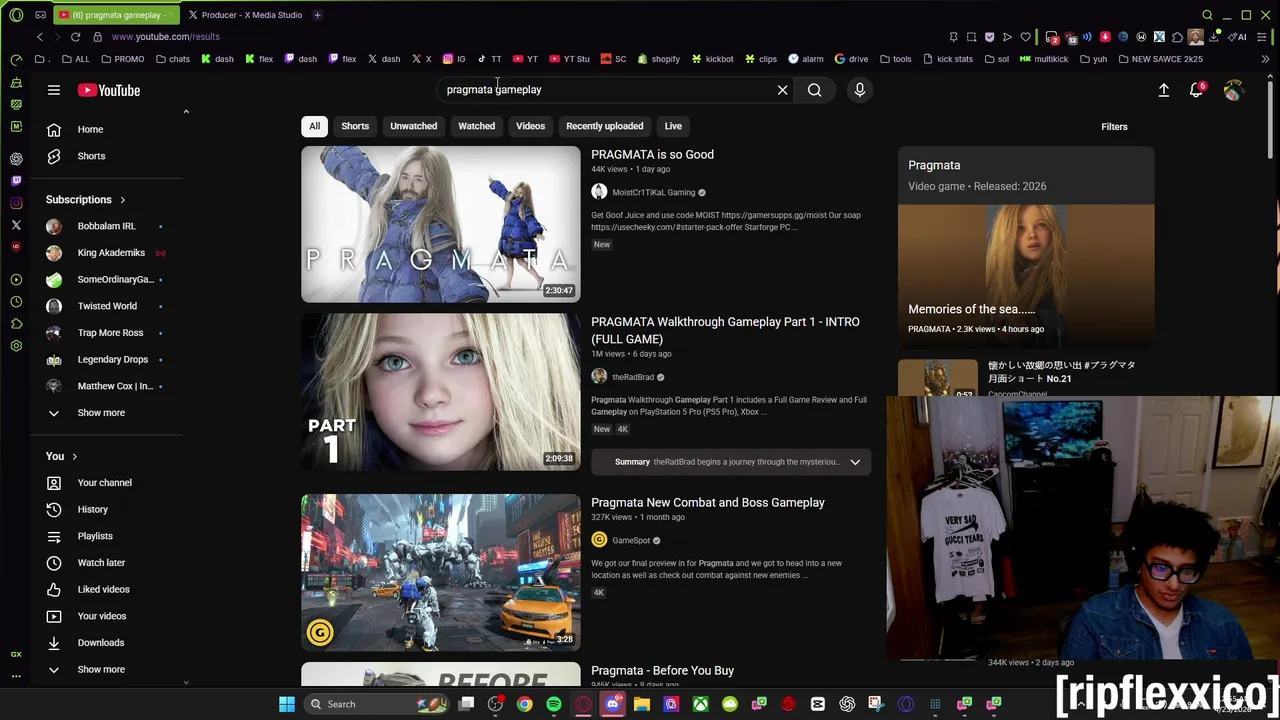
Task: Play the 'PRAGMATA is so Good' thumbnail
Action: (441, 224)
